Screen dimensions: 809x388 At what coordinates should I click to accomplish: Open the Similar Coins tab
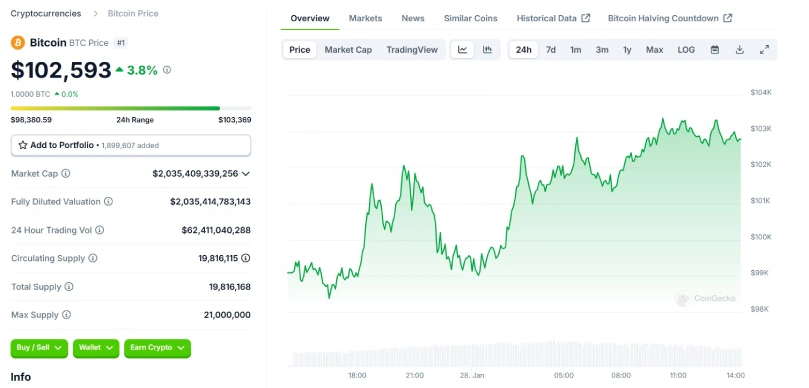click(x=471, y=18)
